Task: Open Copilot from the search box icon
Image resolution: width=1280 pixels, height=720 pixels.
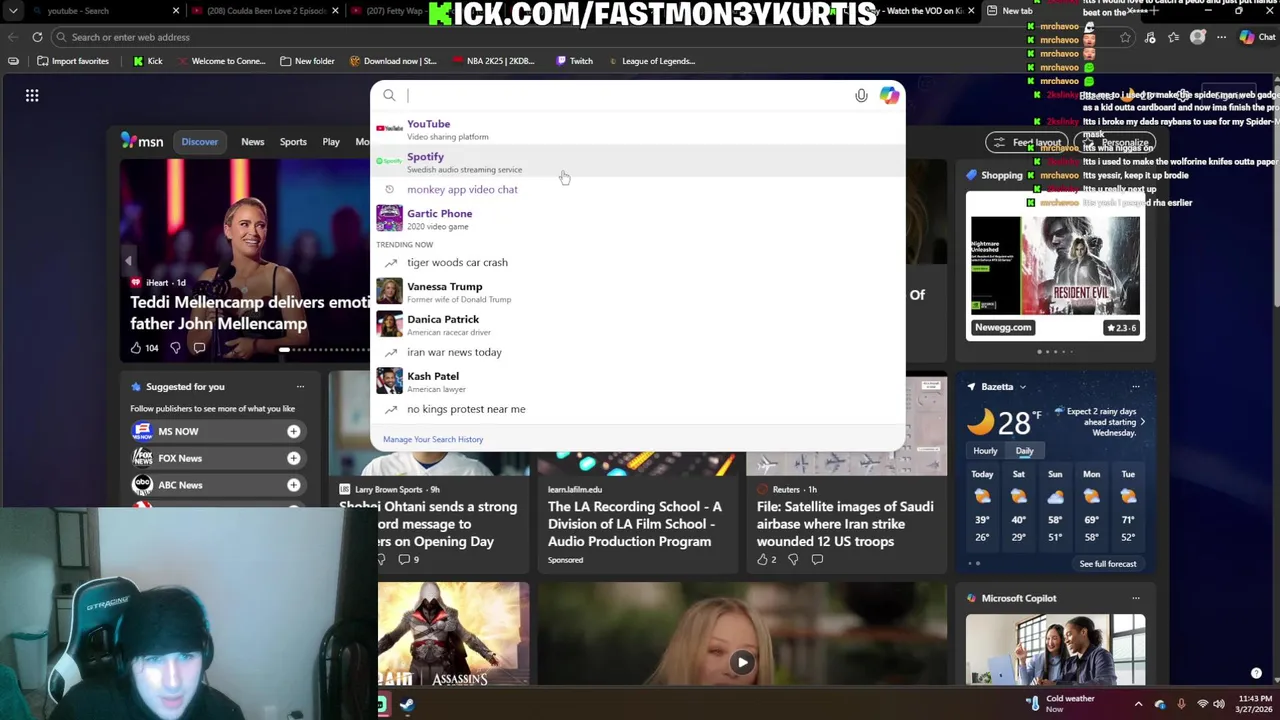Action: pyautogui.click(x=889, y=96)
